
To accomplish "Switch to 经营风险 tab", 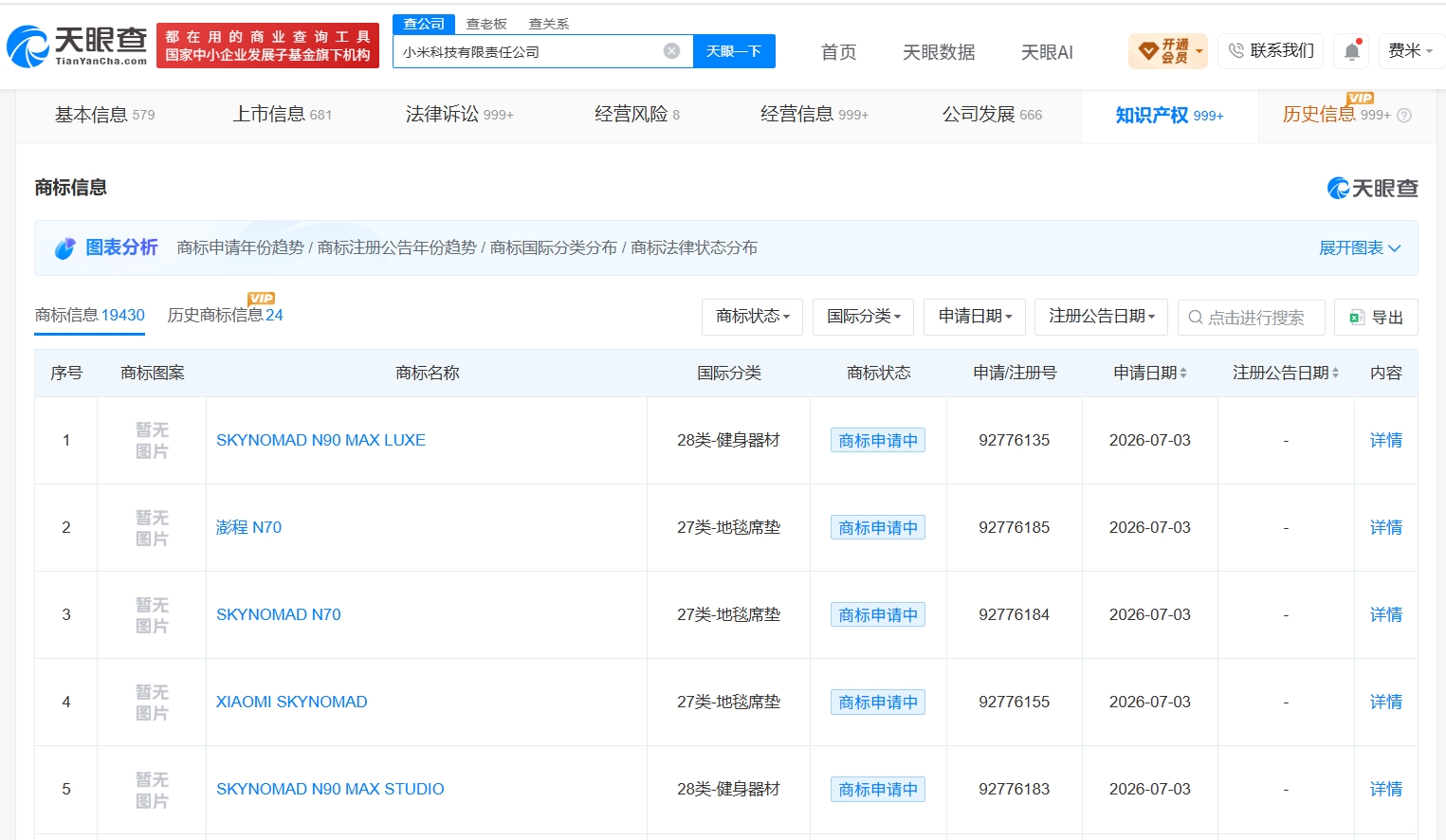I will [636, 115].
